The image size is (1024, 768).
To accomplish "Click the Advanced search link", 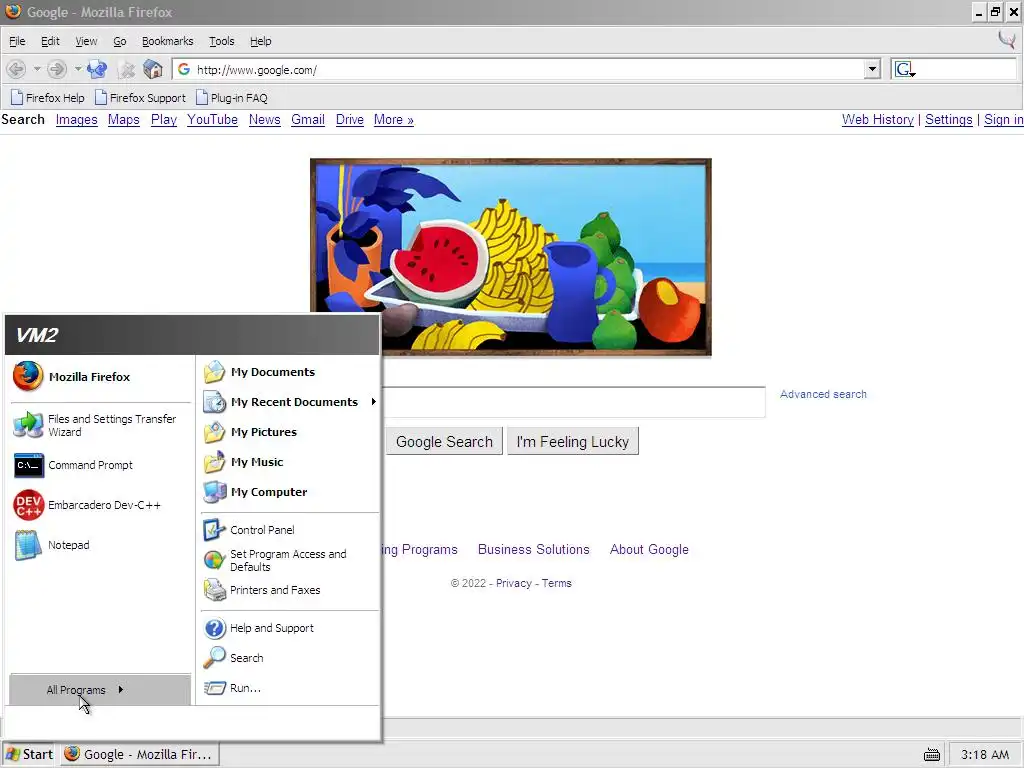I will click(823, 394).
